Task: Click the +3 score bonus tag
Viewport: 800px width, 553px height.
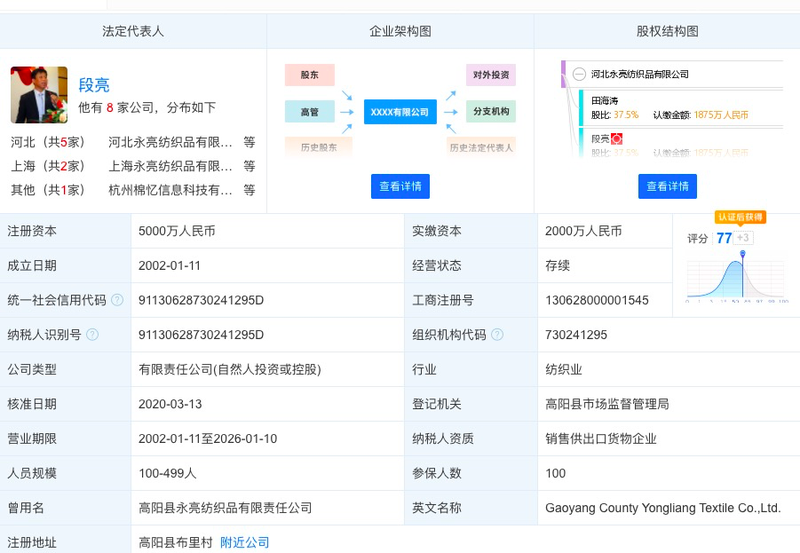Action: [743, 238]
